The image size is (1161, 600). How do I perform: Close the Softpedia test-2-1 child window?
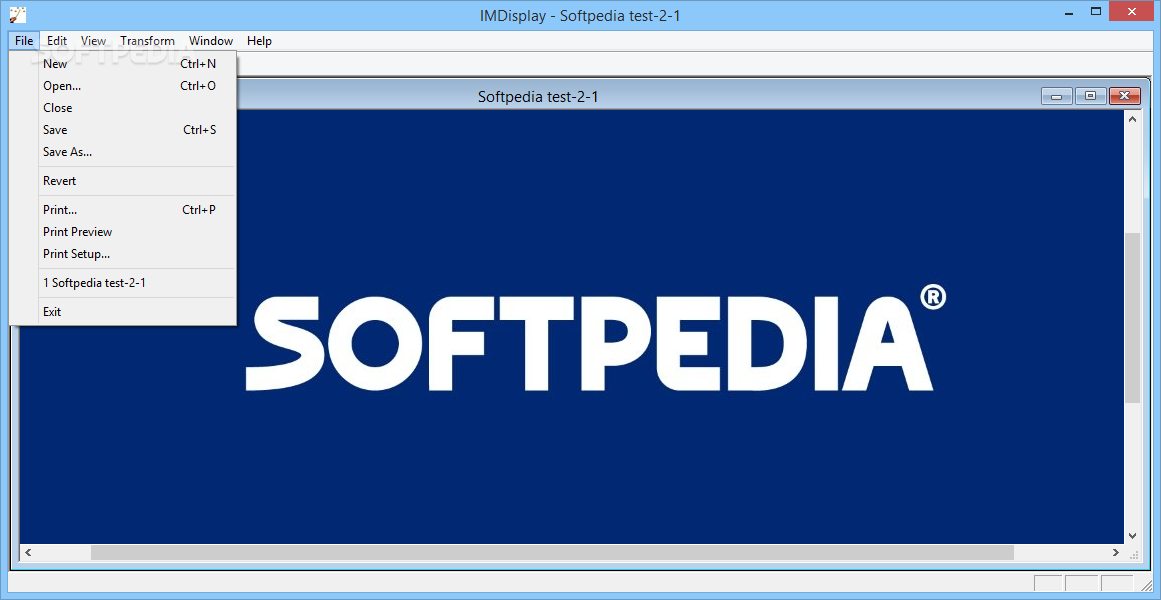pos(1125,96)
